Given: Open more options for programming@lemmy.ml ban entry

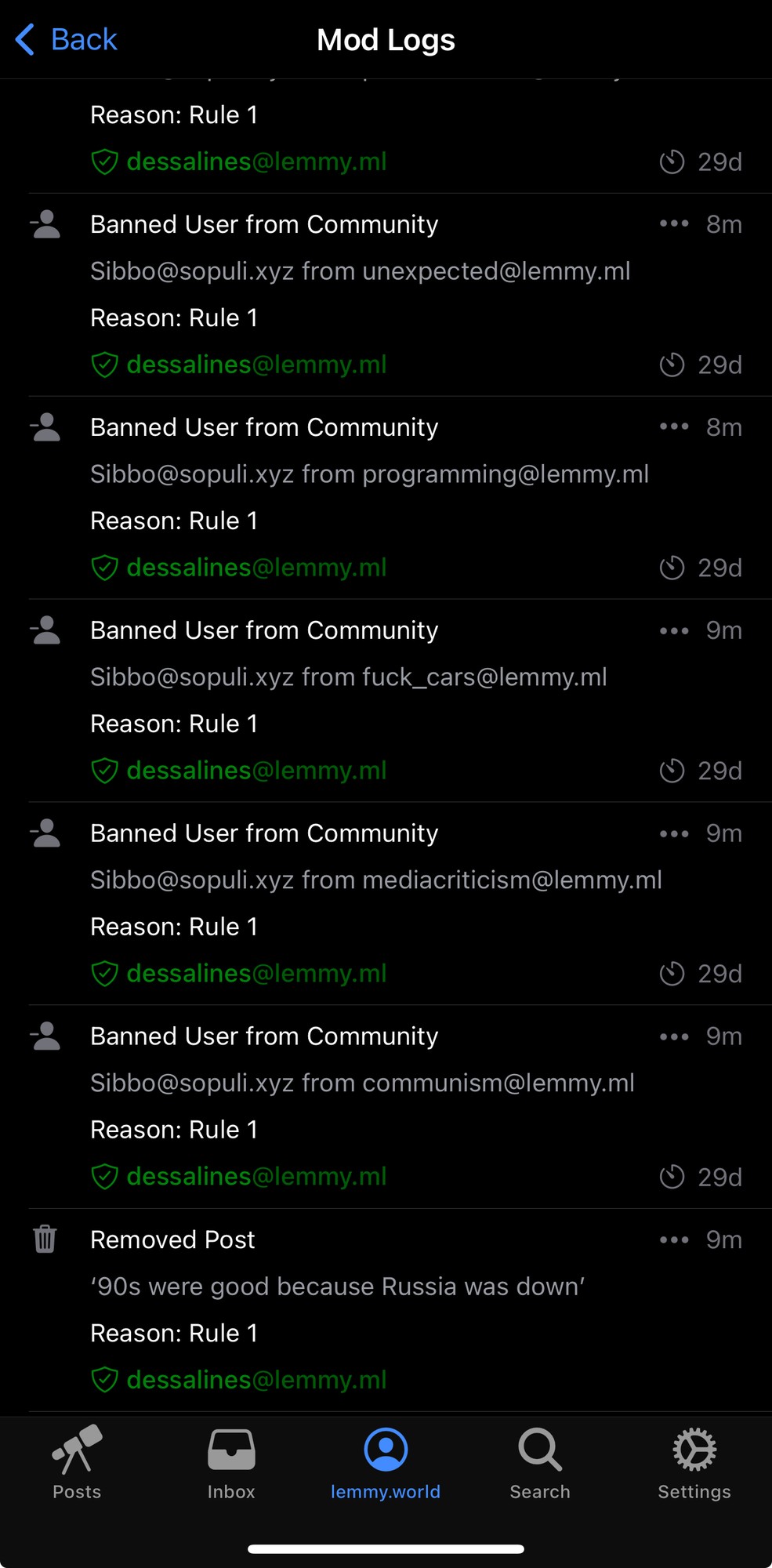Looking at the screenshot, I should click(674, 427).
